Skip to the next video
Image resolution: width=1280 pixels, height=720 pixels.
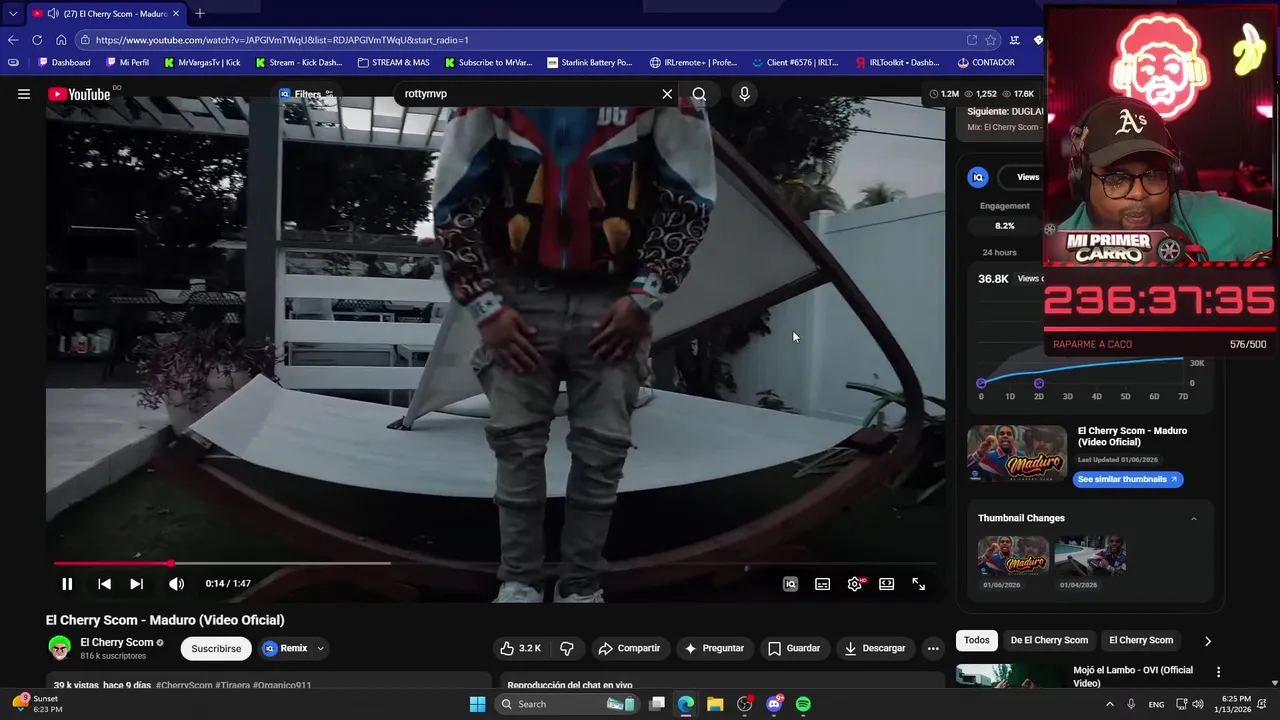137,584
